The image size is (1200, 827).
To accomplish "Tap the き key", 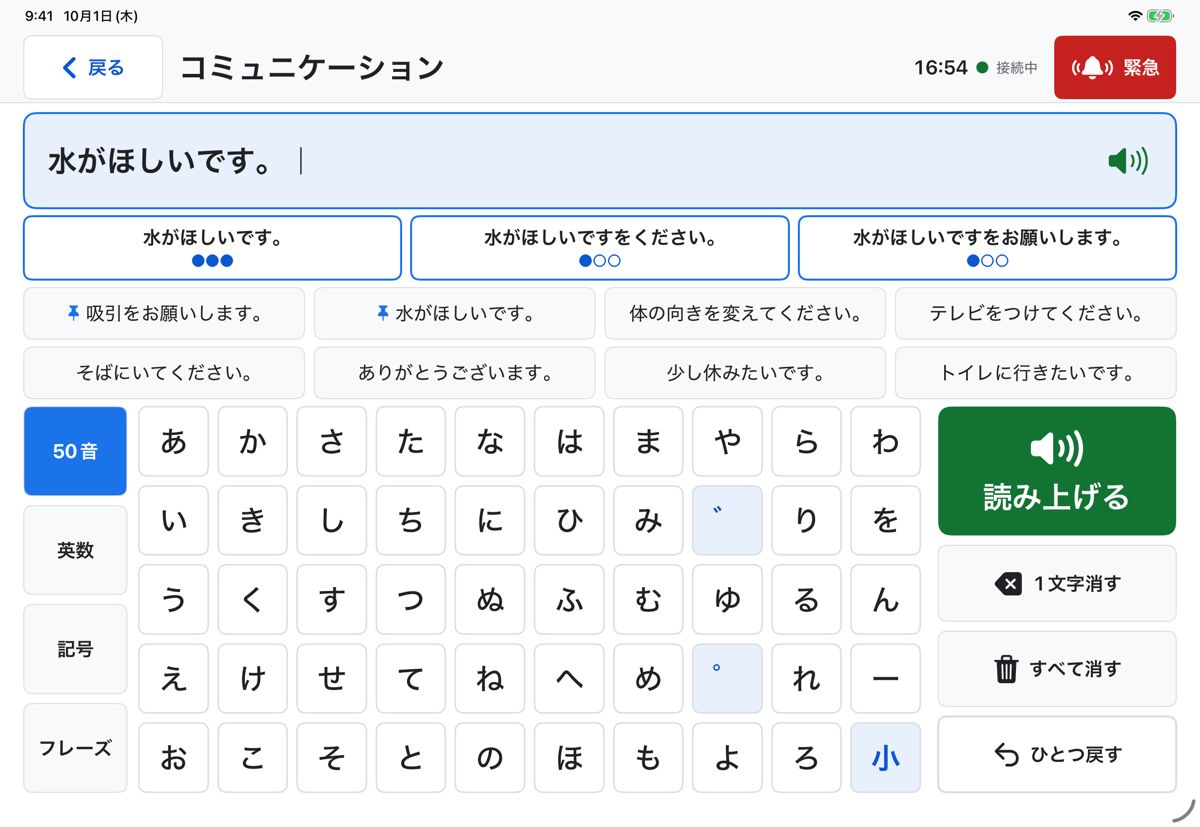I will pos(252,521).
